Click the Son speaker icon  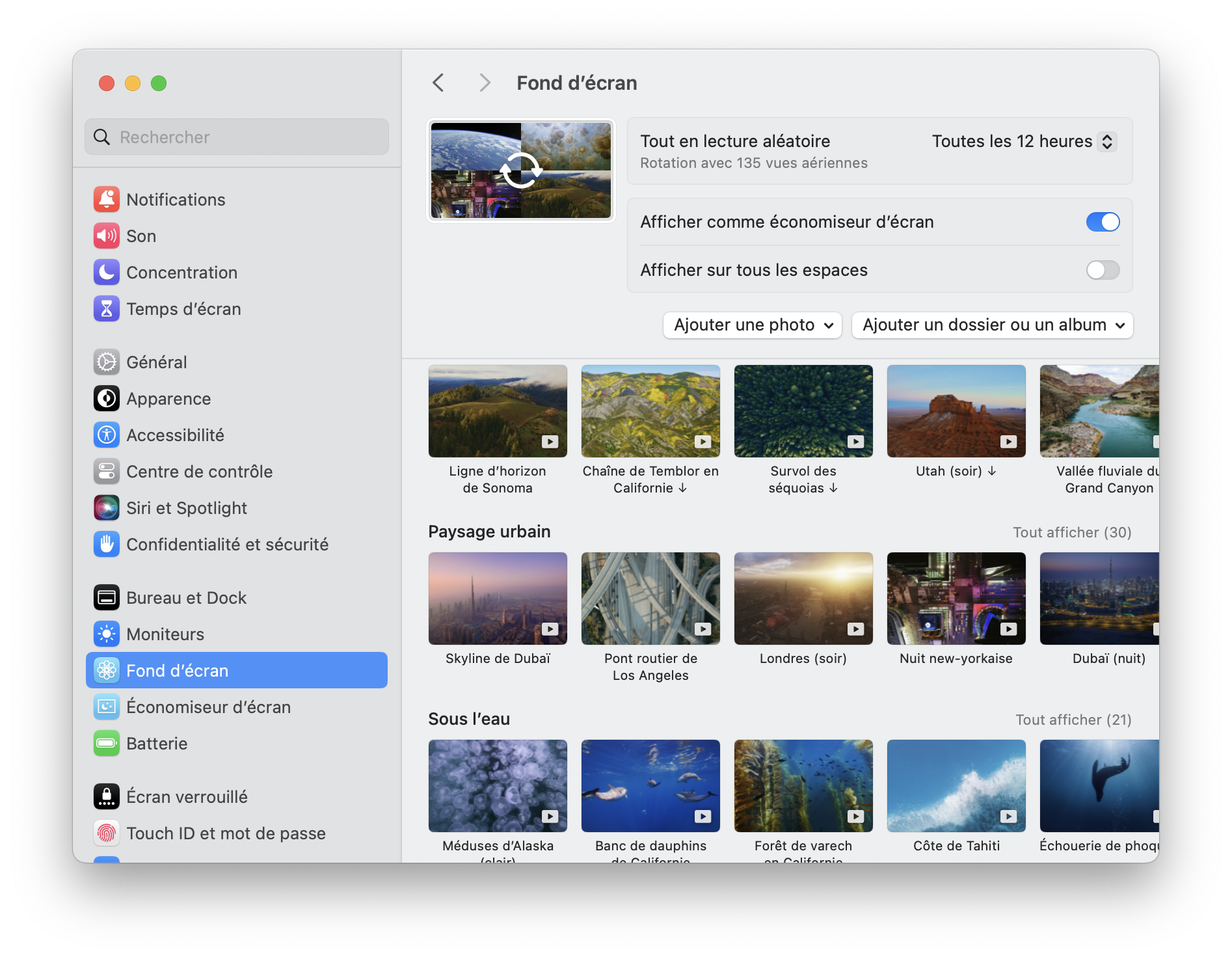(107, 236)
